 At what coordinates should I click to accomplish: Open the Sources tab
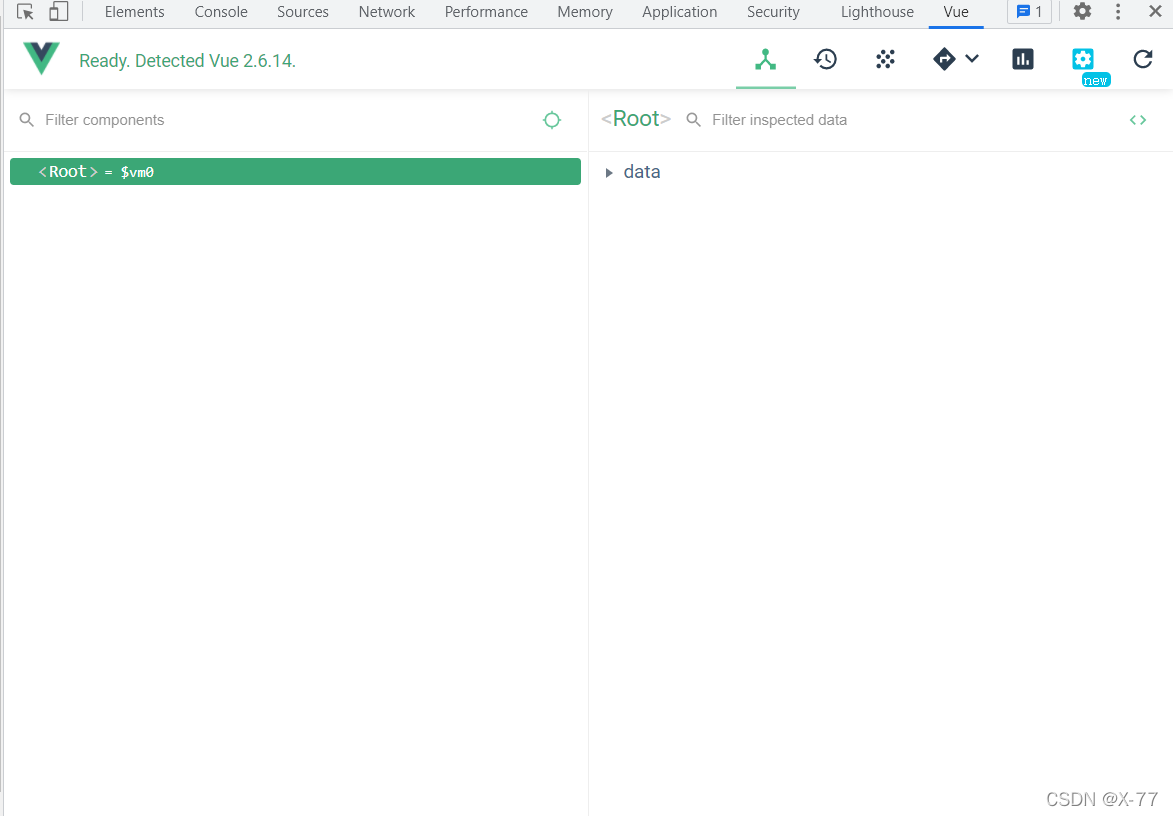(x=303, y=12)
